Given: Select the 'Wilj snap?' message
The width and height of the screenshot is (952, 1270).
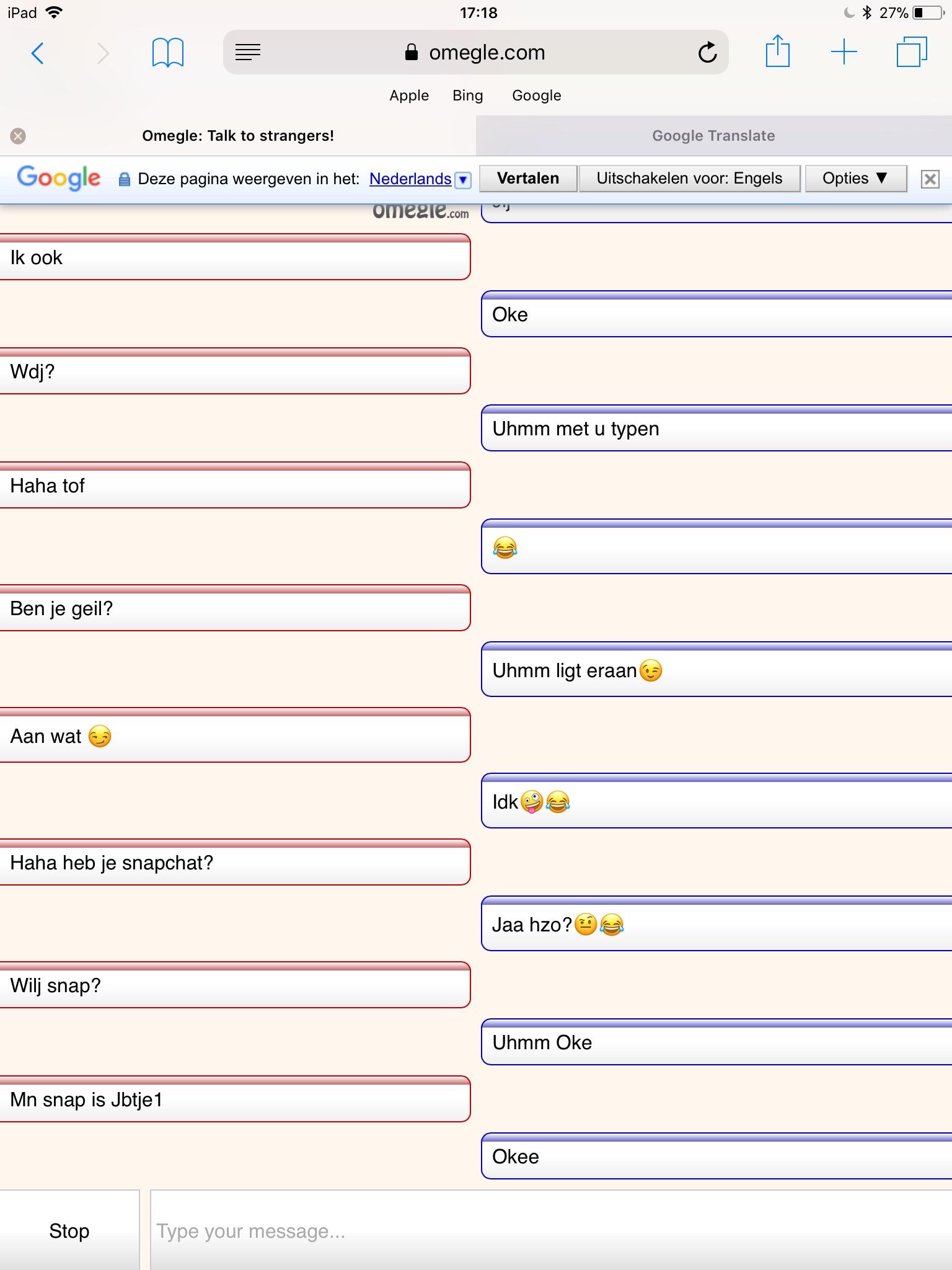Looking at the screenshot, I should [x=235, y=985].
